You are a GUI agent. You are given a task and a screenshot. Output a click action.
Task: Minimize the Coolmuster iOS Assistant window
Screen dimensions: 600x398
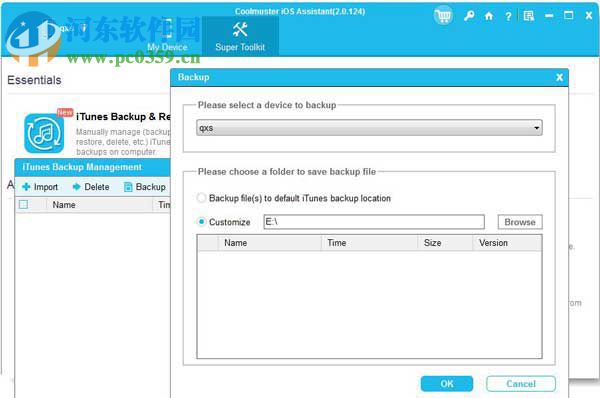coord(549,16)
